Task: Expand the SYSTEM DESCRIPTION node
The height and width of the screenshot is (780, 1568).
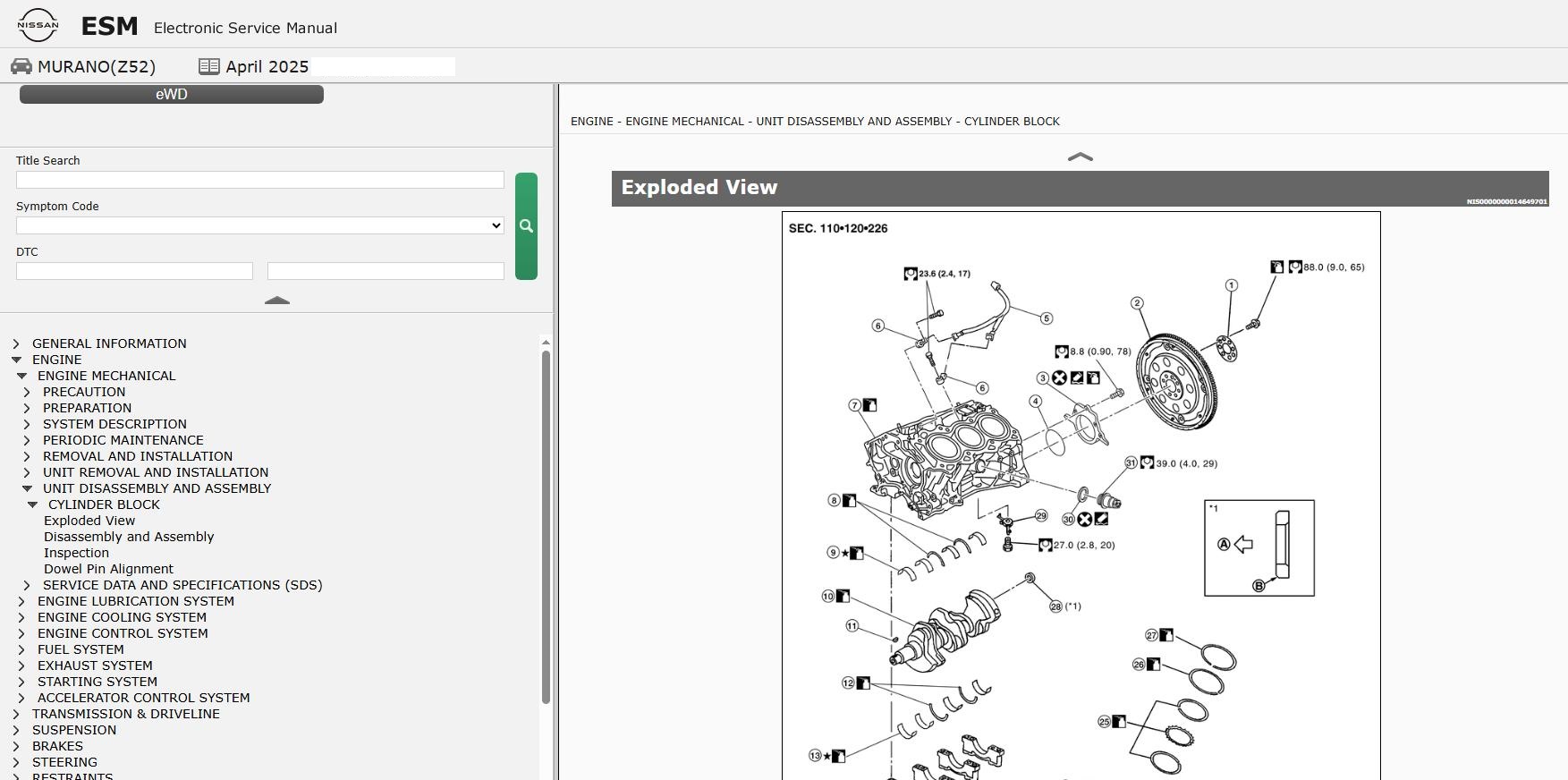Action: [27, 424]
